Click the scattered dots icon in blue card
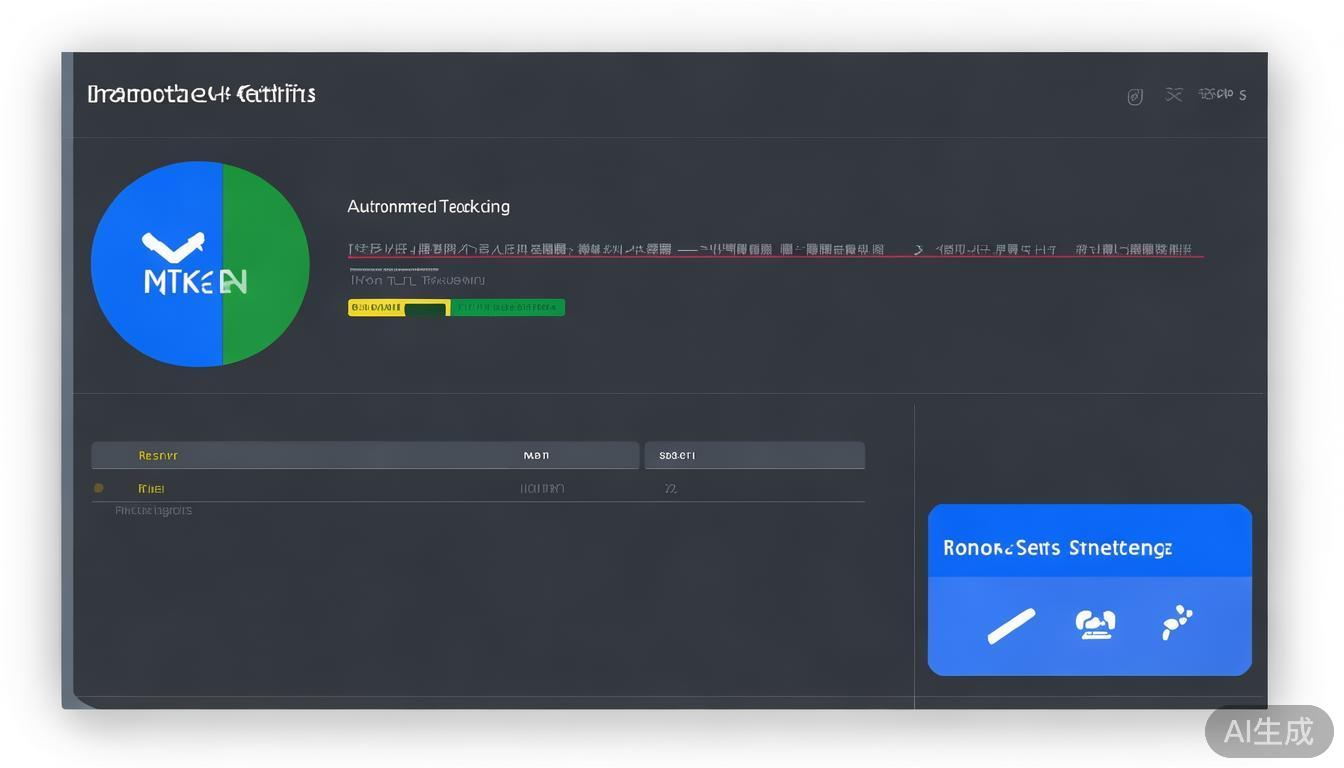Viewport: 1344px width, 768px height. 1177,622
